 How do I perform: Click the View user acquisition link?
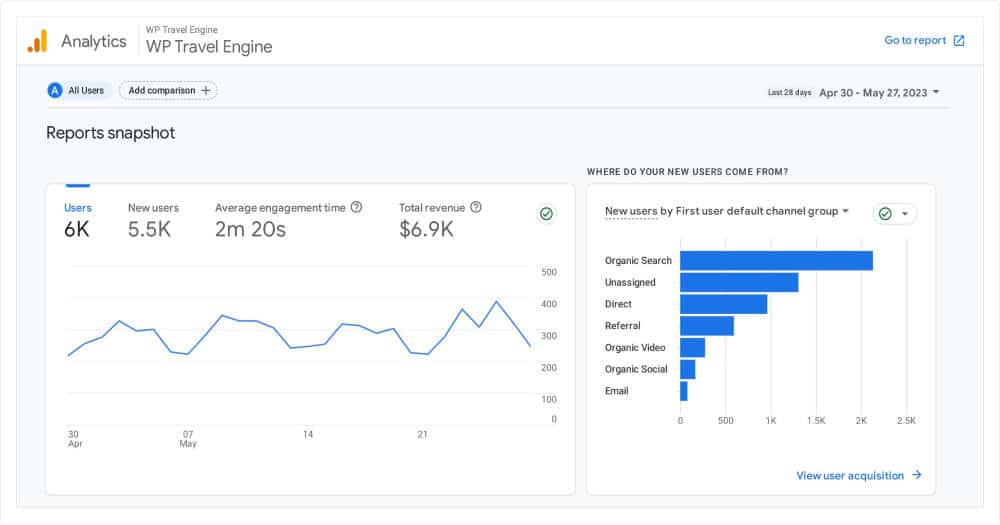coord(850,476)
